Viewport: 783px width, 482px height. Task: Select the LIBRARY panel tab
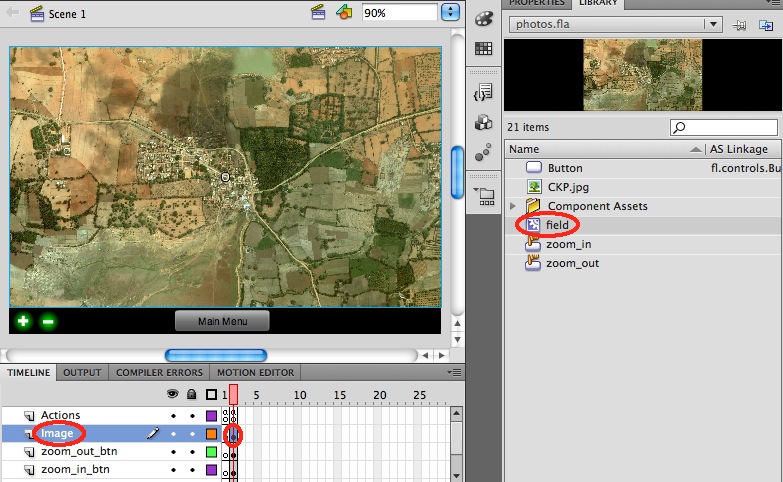point(598,3)
